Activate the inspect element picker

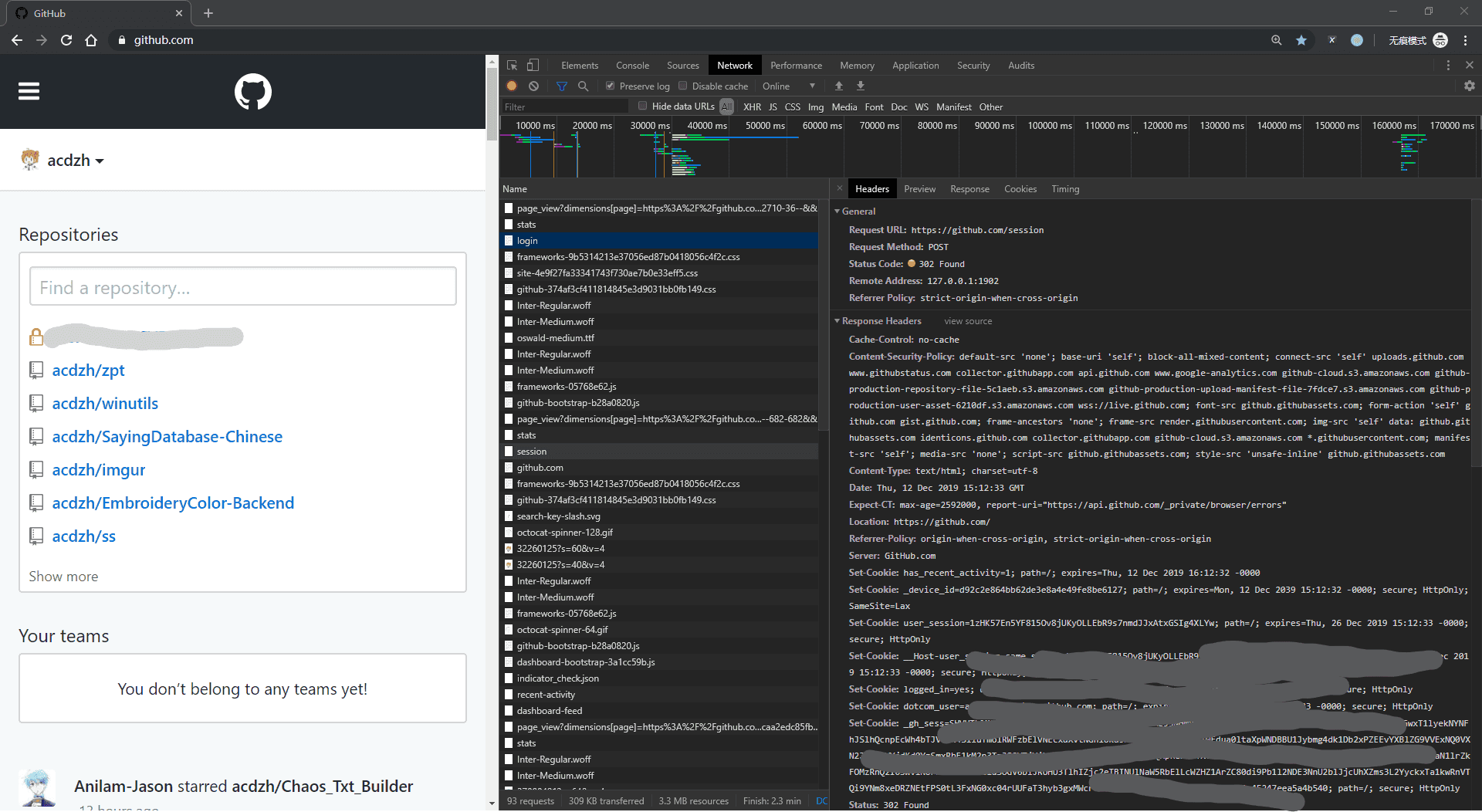(x=512, y=66)
